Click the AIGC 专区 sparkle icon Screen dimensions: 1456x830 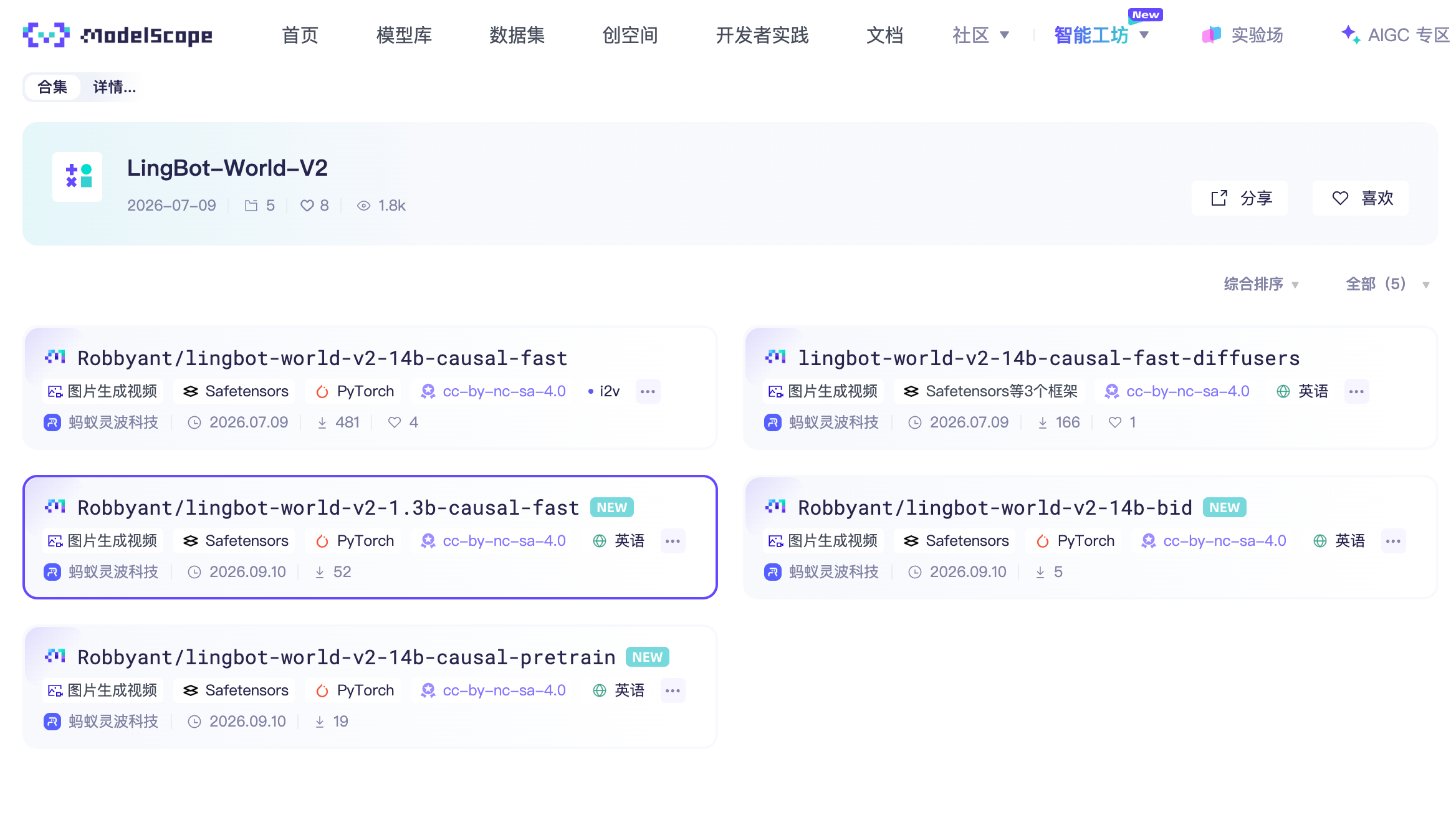(1351, 34)
